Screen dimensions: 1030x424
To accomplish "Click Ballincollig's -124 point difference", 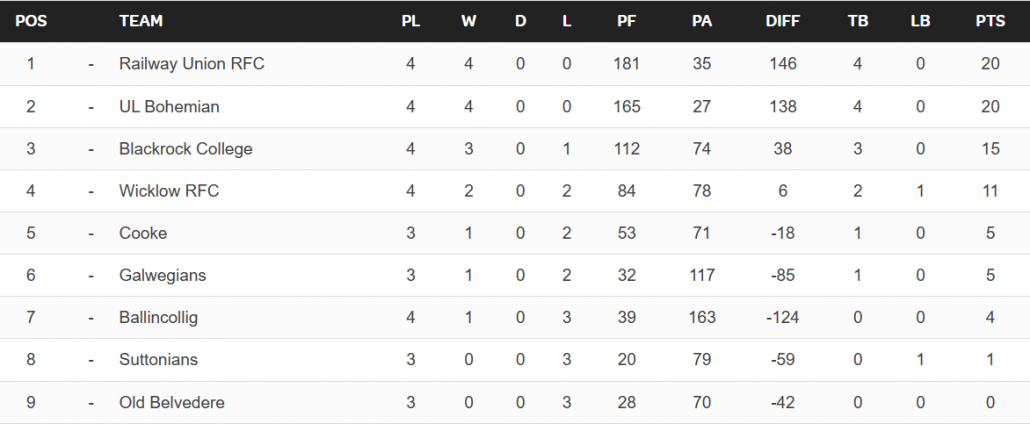I will click(782, 318).
